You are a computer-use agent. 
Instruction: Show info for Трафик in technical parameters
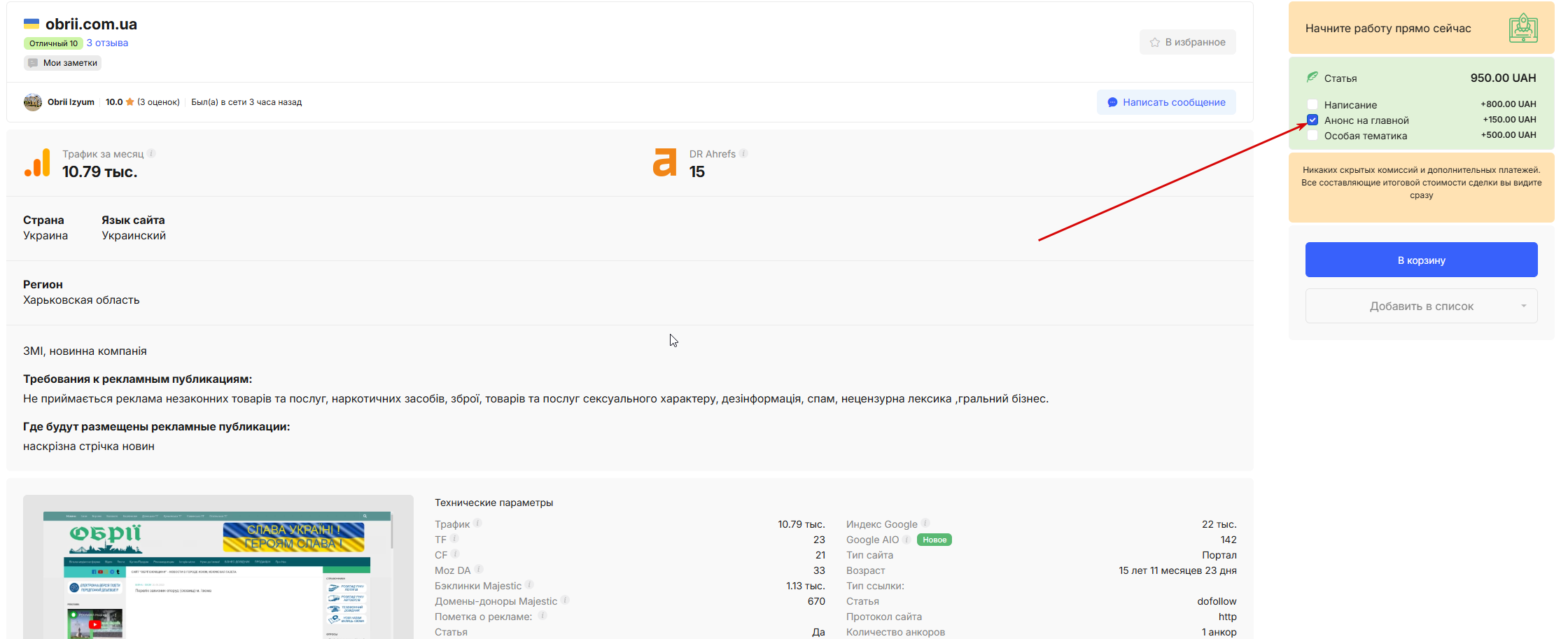tap(477, 524)
